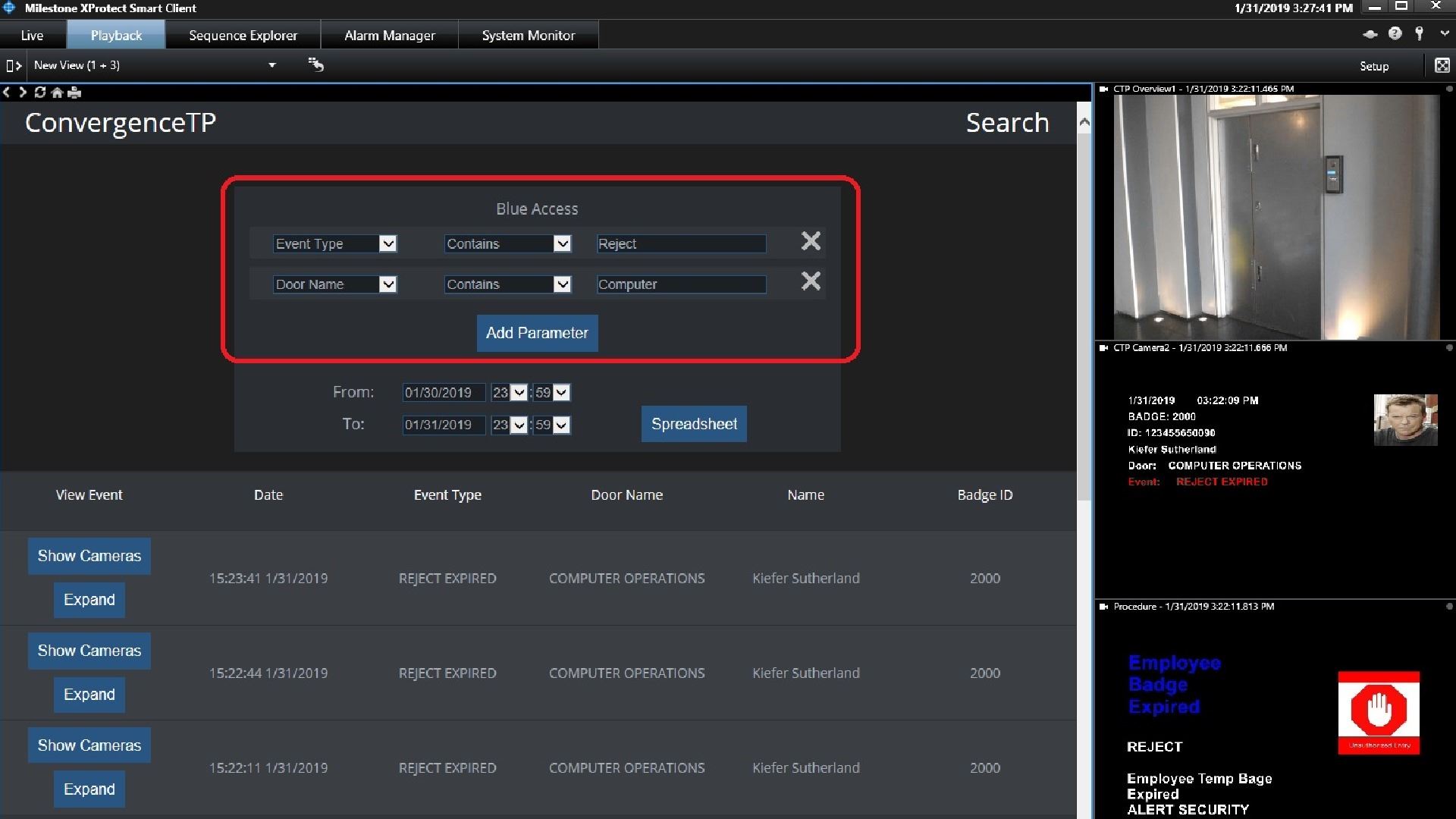The height and width of the screenshot is (819, 1456).
Task: Open the first Contains operator dropdown
Action: [562, 243]
